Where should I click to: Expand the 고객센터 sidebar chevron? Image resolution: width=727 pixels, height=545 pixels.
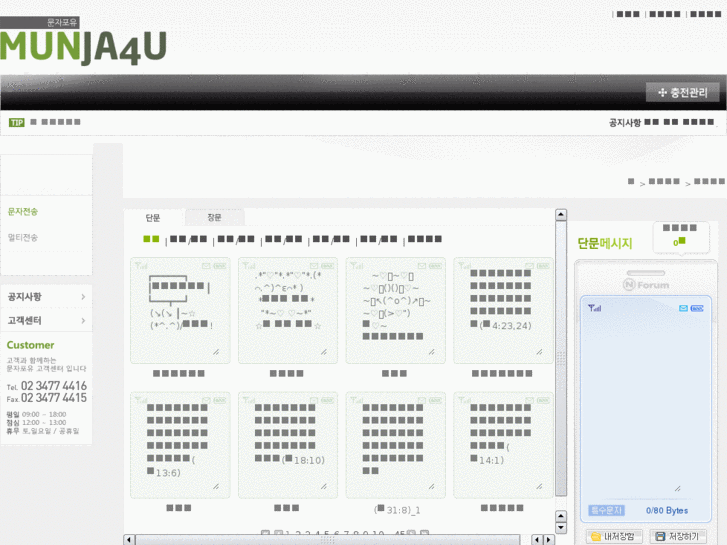83,321
